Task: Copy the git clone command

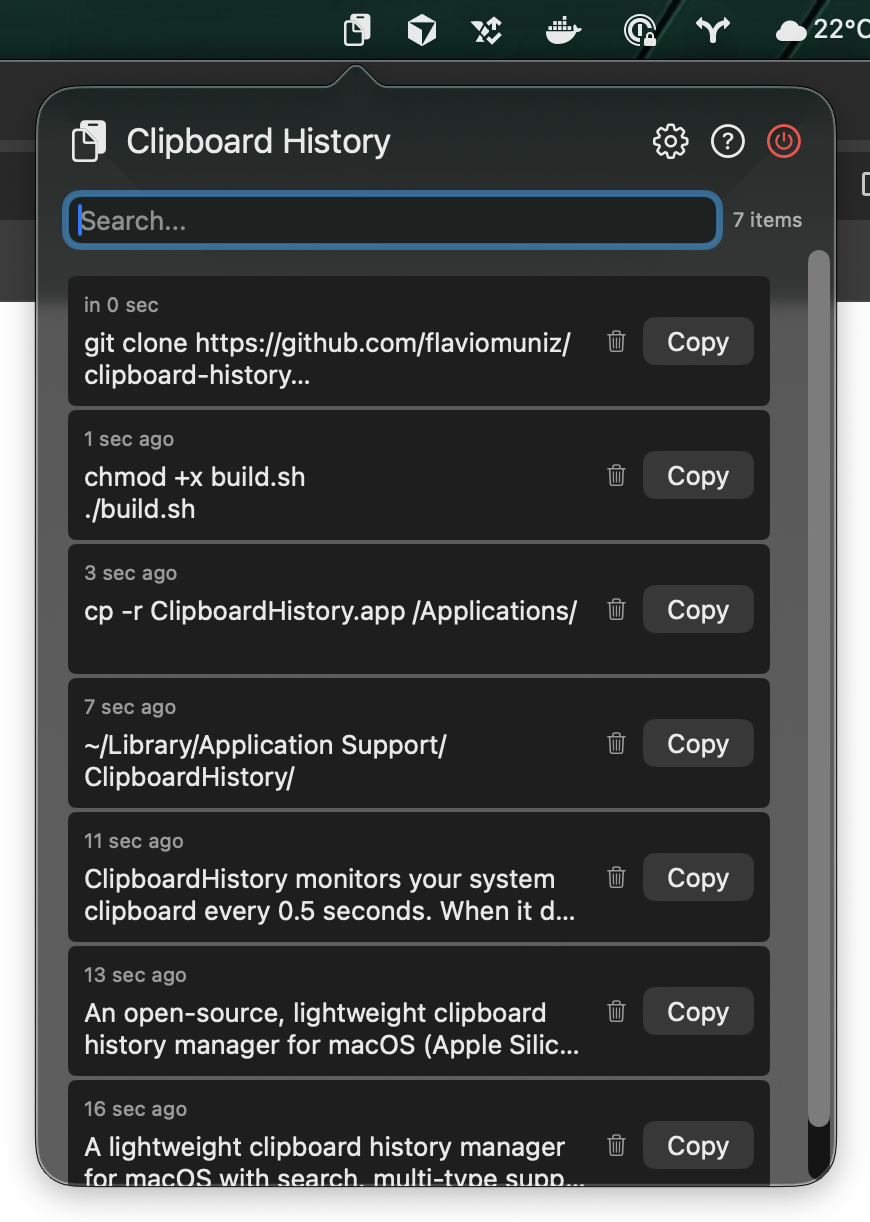Action: (697, 342)
